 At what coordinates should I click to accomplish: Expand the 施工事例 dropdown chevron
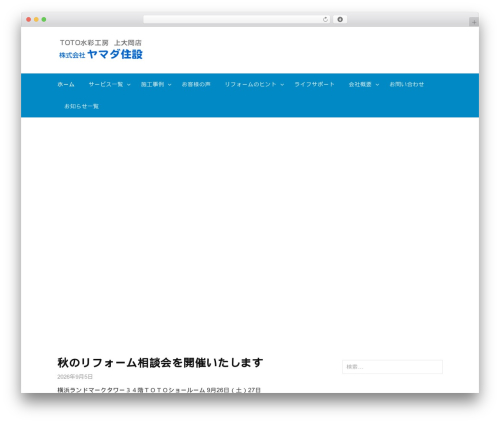(x=170, y=85)
